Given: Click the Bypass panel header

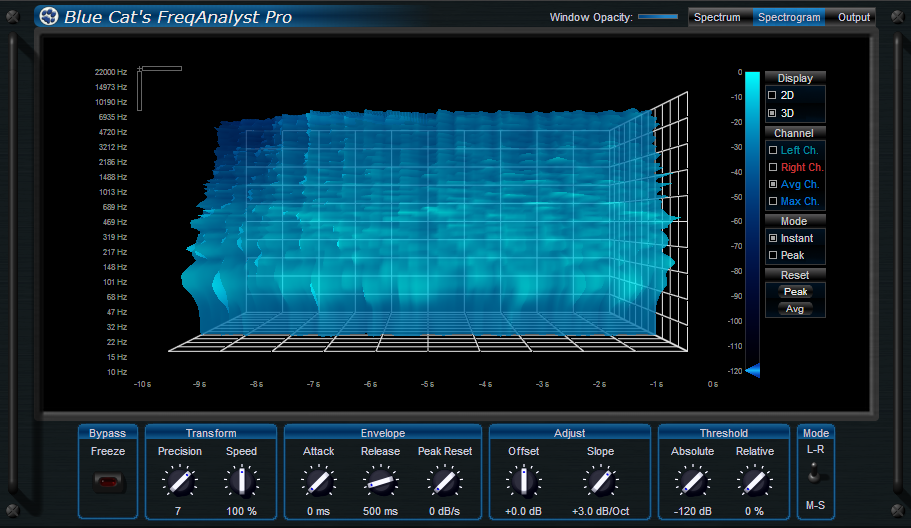Looking at the screenshot, I should 107,433.
